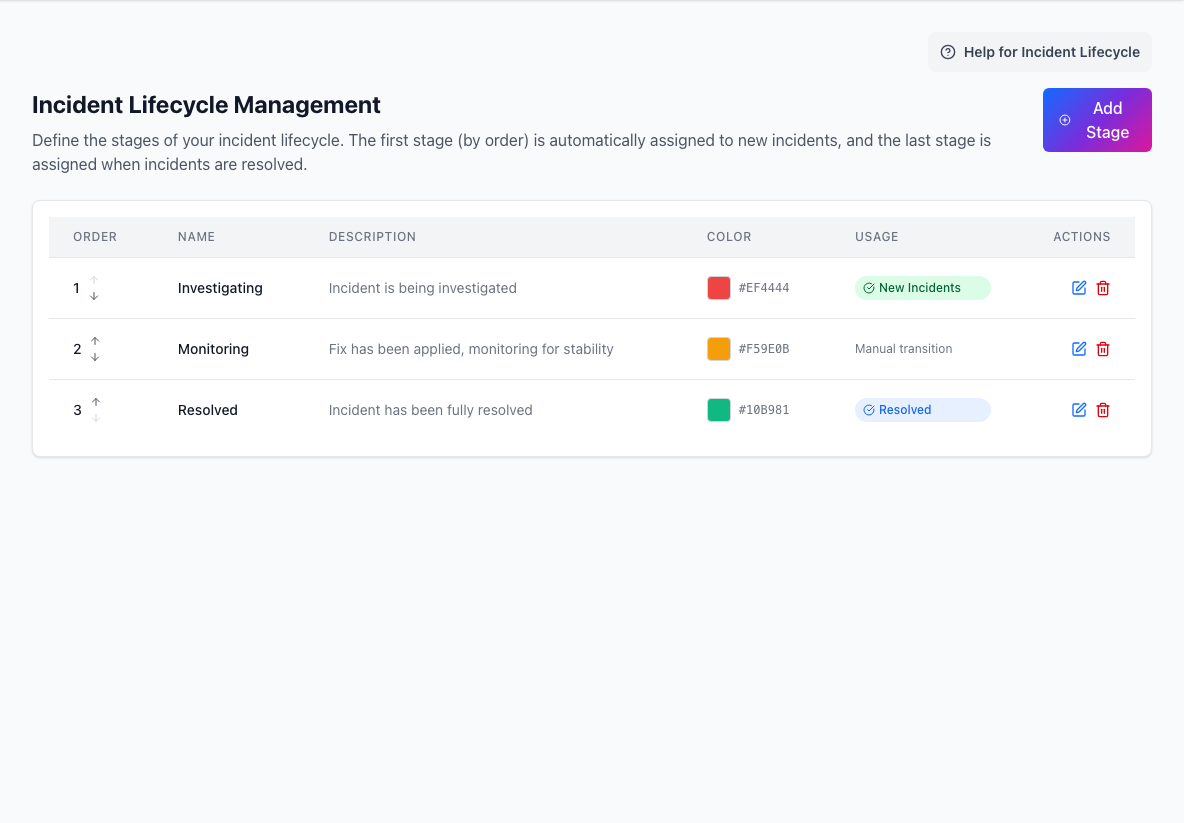
Task: Click the Add Stage button
Action: click(x=1097, y=120)
